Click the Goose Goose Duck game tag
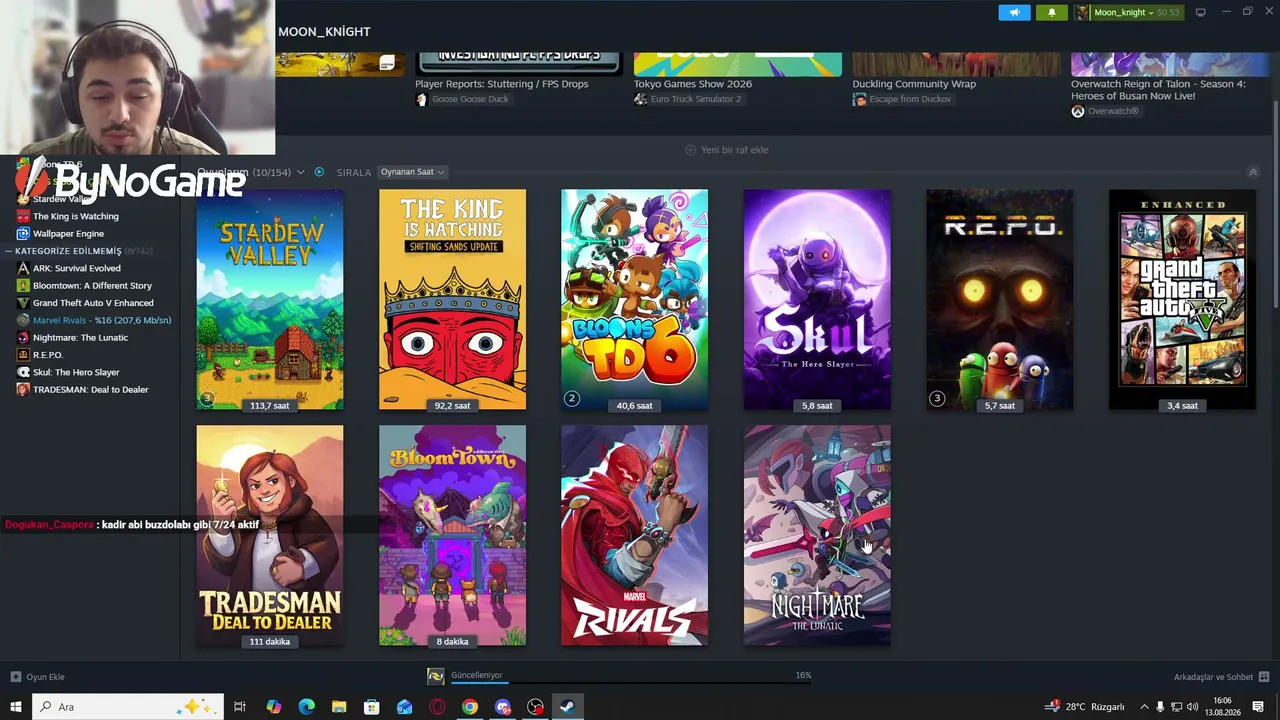Image resolution: width=1280 pixels, height=720 pixels. tap(470, 100)
